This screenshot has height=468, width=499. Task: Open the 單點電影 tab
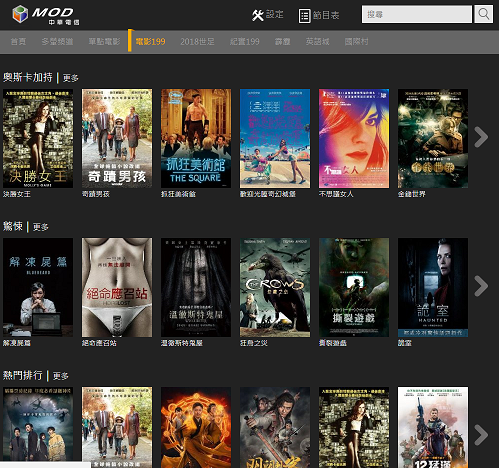pyautogui.click(x=104, y=42)
